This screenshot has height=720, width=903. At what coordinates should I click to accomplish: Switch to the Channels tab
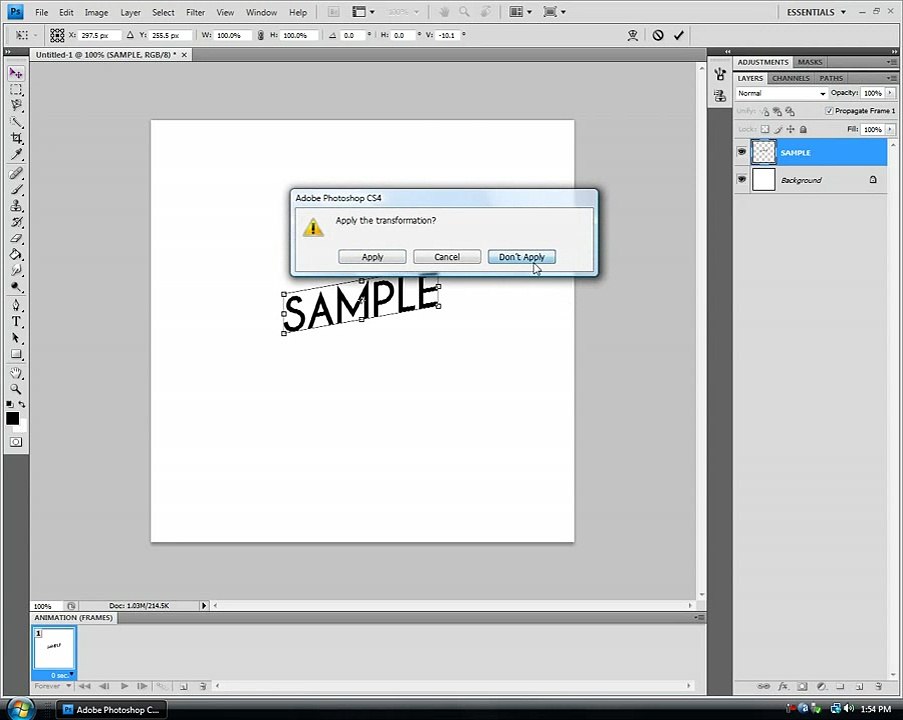pos(791,78)
